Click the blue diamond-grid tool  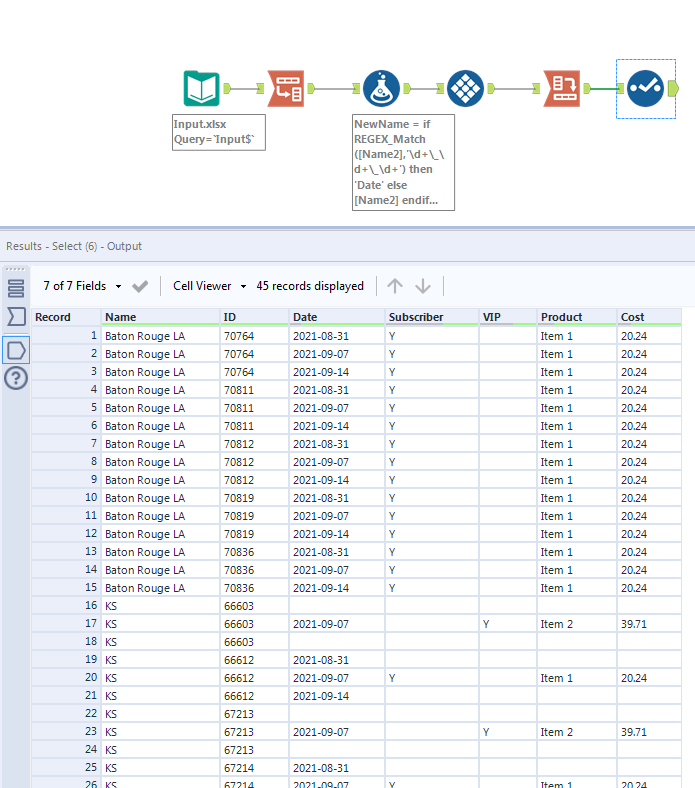(465, 89)
